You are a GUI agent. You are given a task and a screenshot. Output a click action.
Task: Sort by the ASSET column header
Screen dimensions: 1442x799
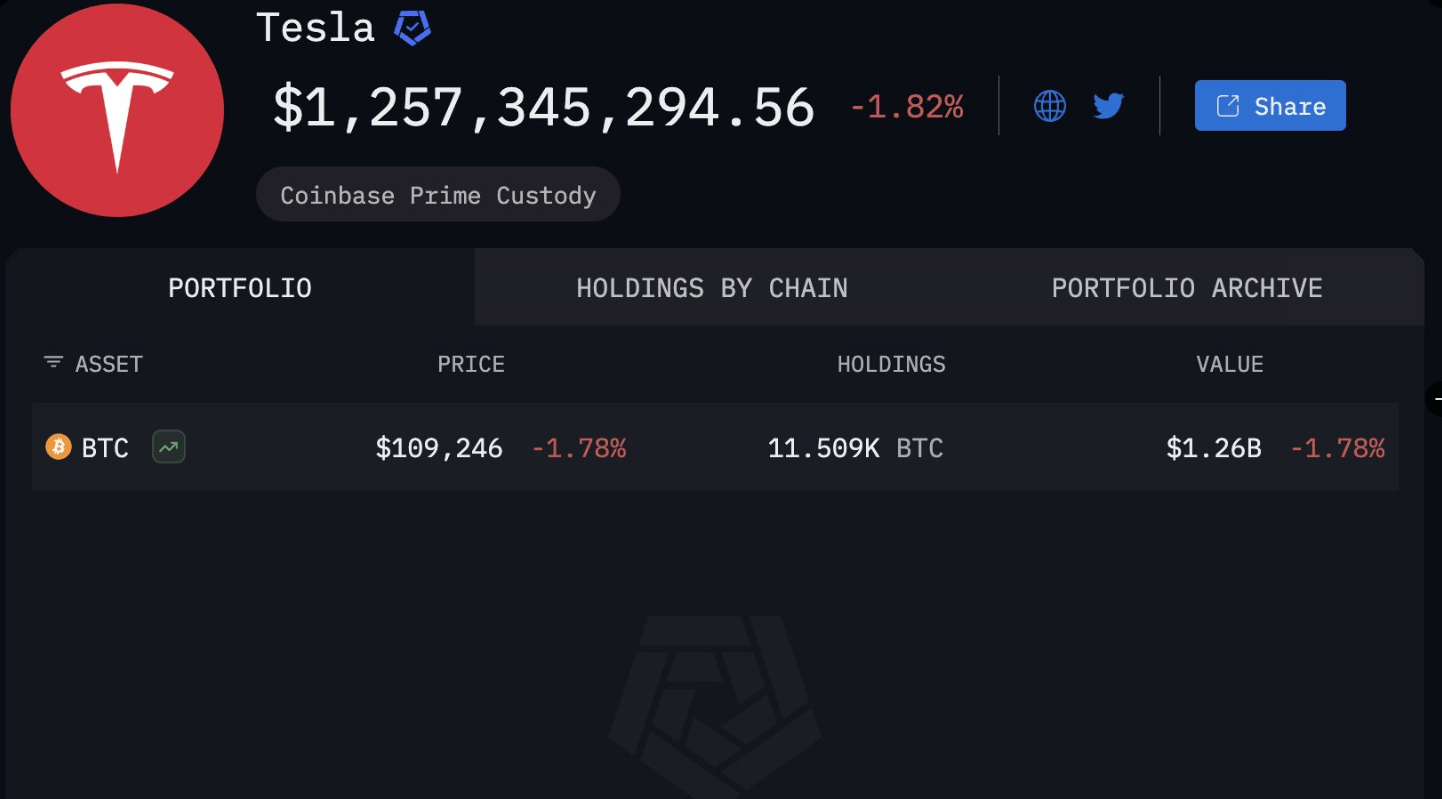(x=109, y=364)
